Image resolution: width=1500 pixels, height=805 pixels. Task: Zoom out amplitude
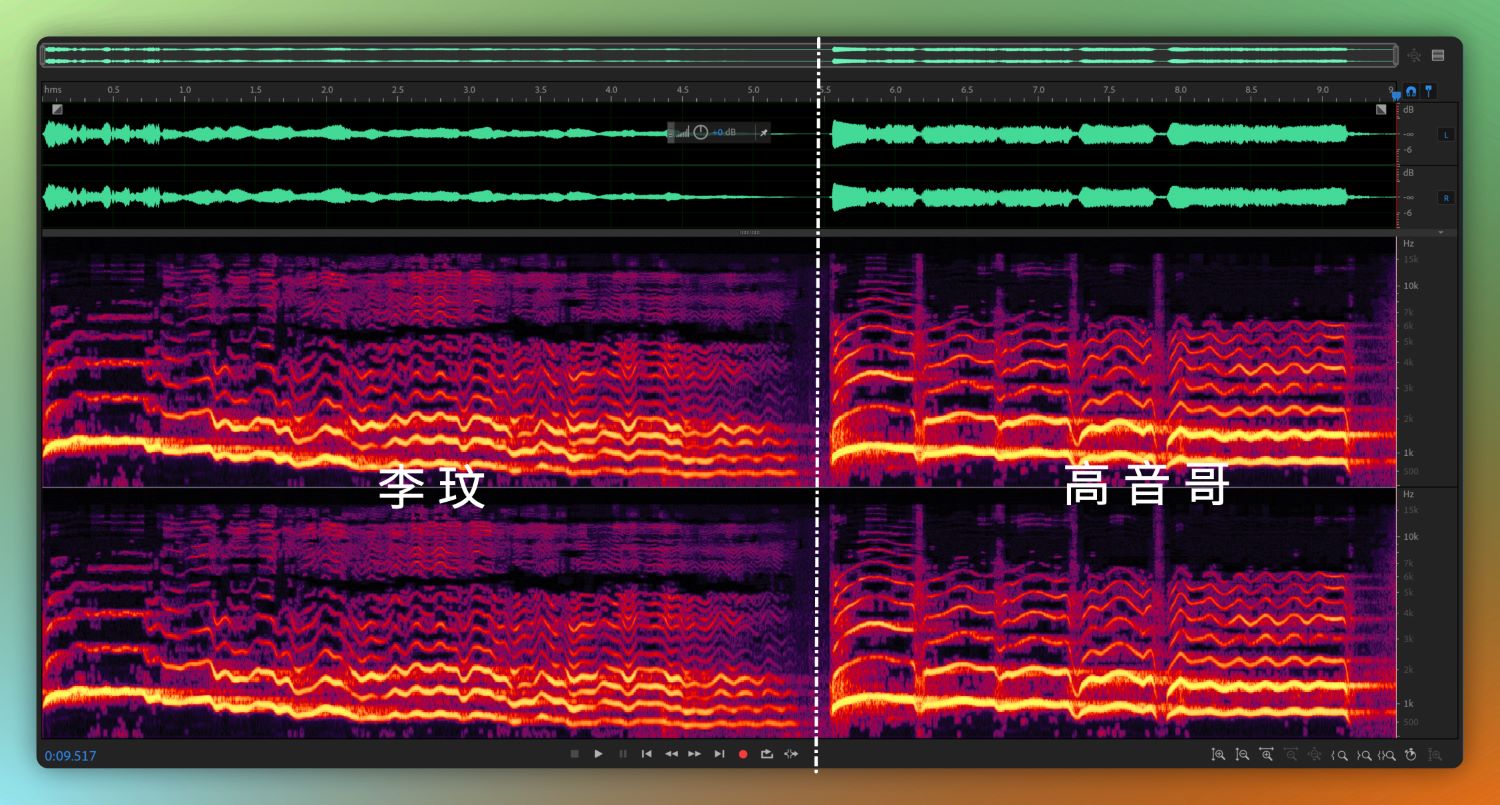(1242, 755)
